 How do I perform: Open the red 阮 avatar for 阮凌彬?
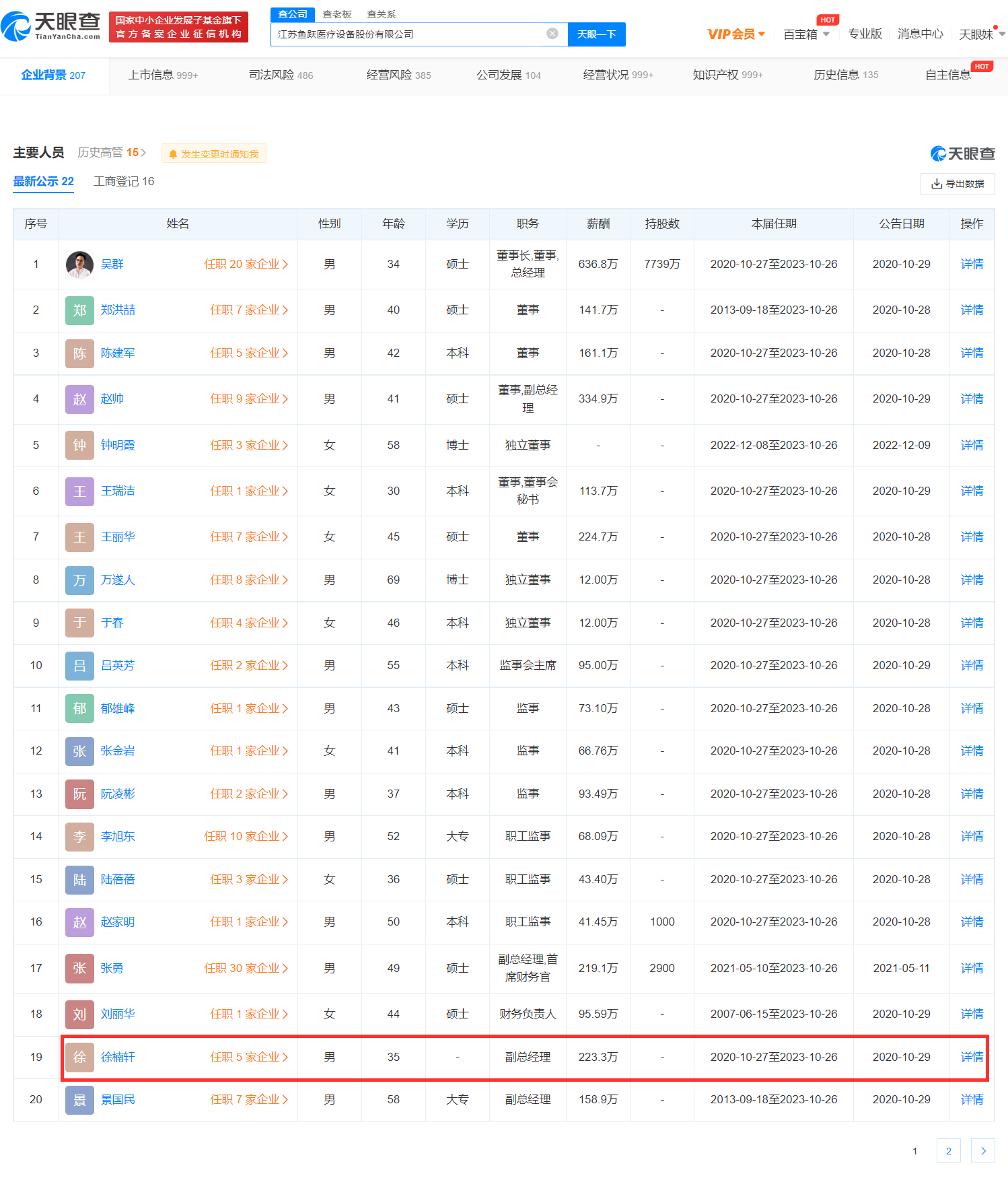pyautogui.click(x=79, y=794)
